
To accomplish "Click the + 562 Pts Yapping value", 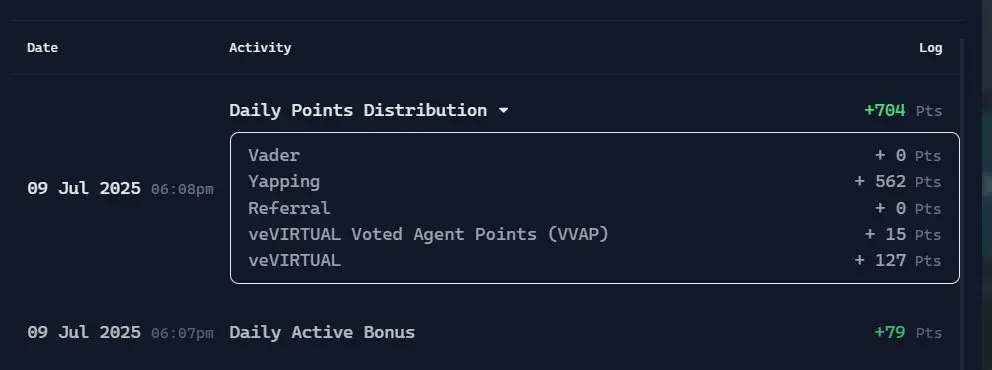I will click(x=898, y=182).
